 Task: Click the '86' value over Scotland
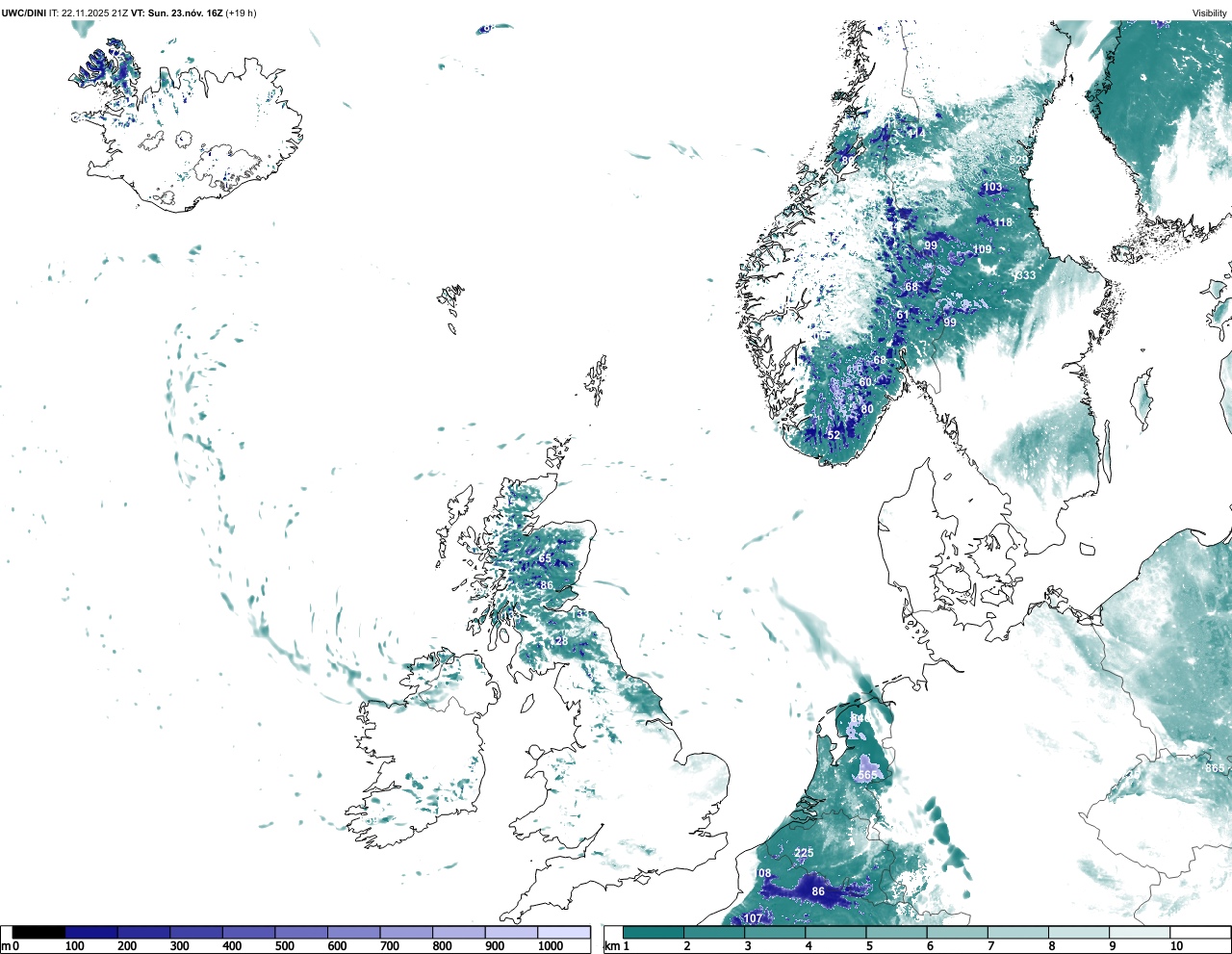[x=547, y=585]
